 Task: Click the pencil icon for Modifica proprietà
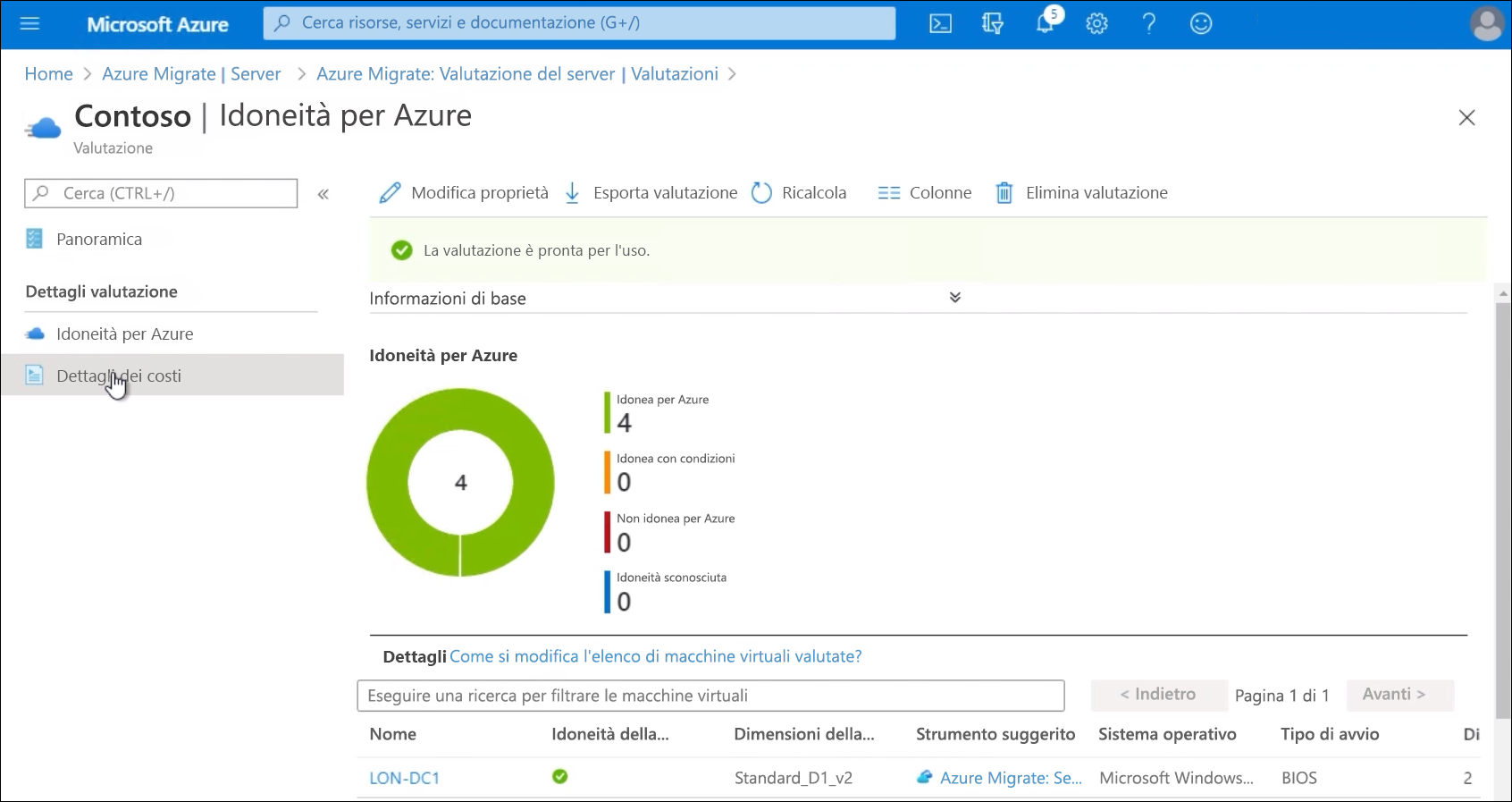click(390, 193)
